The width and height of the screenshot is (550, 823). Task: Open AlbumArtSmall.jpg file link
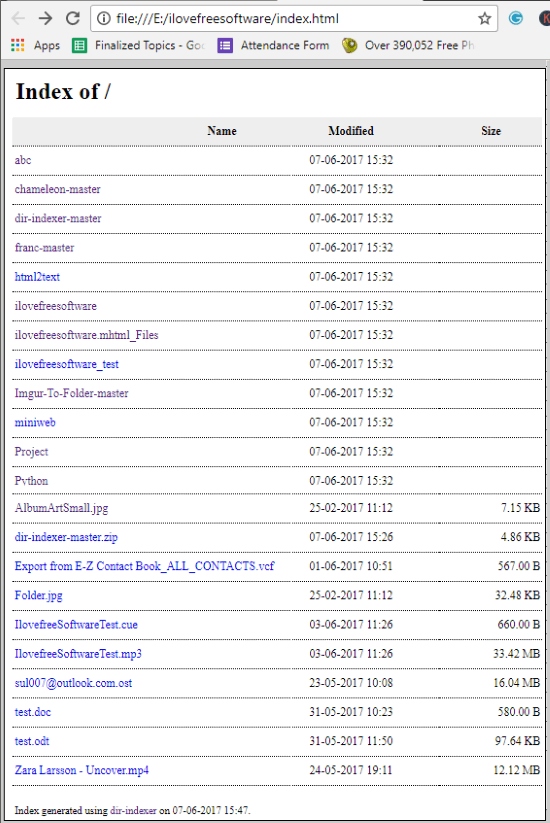point(61,508)
